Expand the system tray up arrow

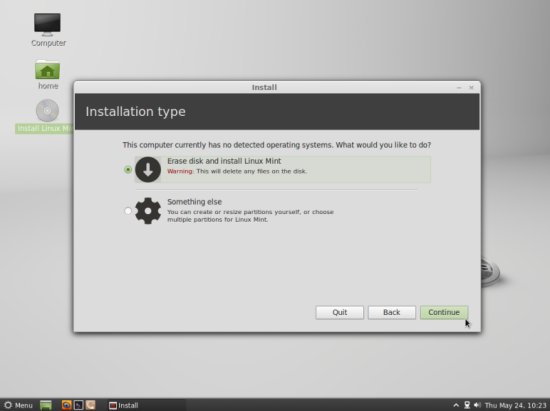(x=456, y=405)
